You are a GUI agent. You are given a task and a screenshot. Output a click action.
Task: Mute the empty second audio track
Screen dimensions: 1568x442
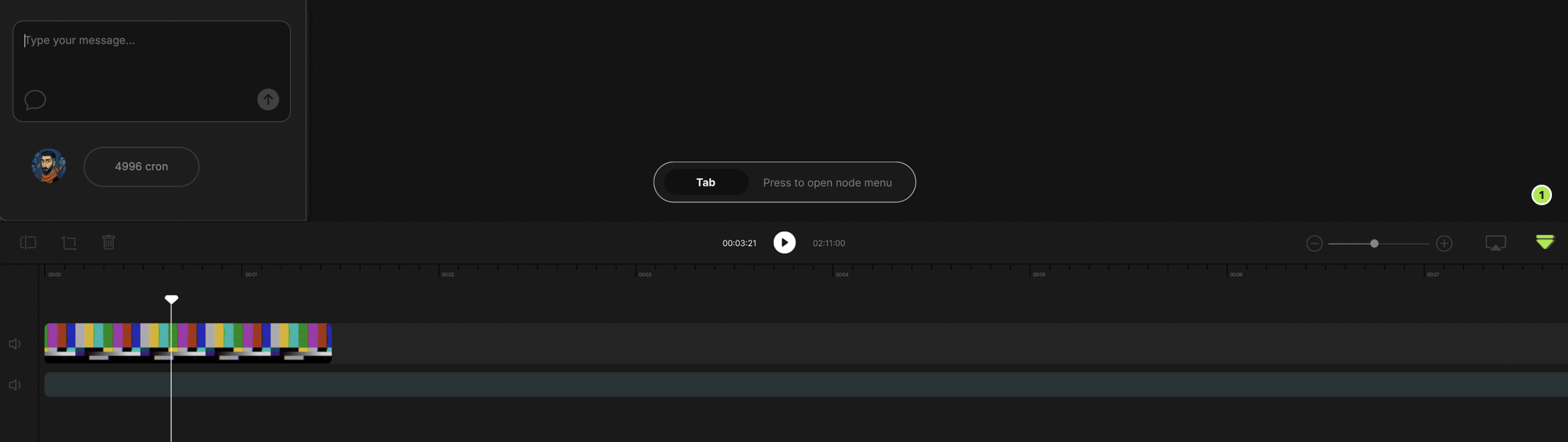pos(15,385)
